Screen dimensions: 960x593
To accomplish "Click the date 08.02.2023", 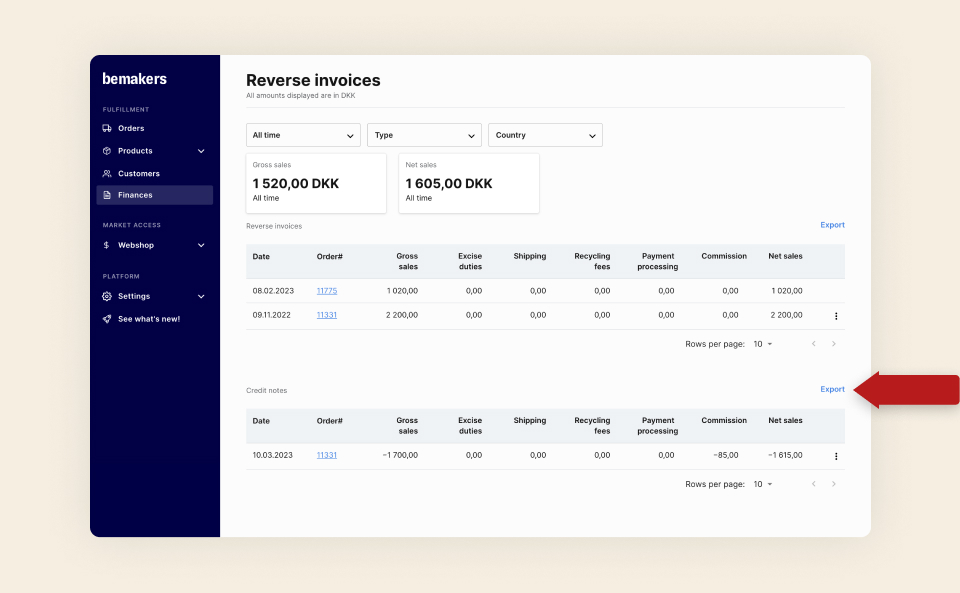I will [x=273, y=291].
